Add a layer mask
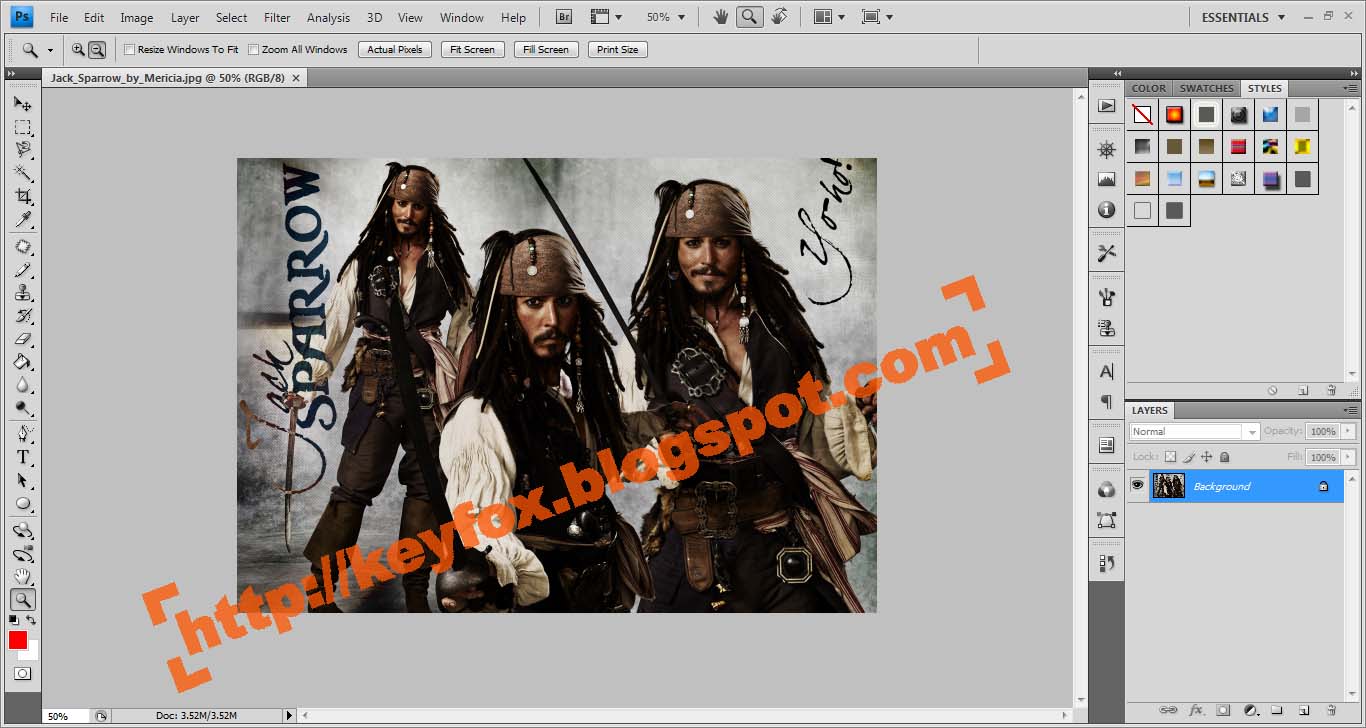Viewport: 1366px width, 728px height. 1222,710
